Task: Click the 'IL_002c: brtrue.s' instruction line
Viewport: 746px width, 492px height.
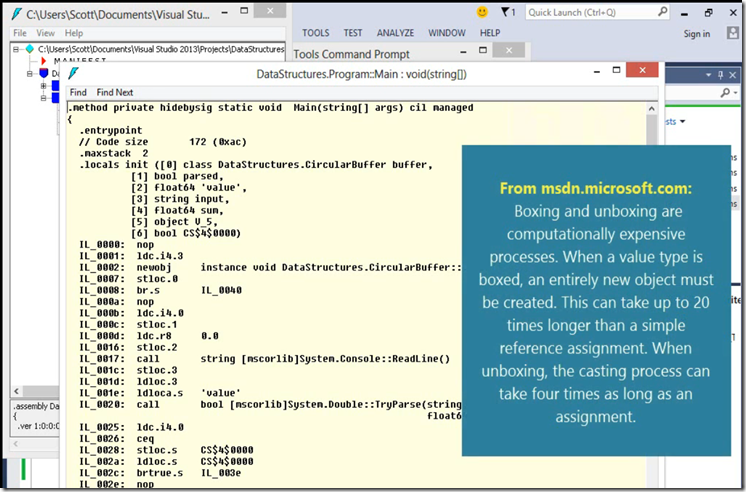Action: pos(160,473)
